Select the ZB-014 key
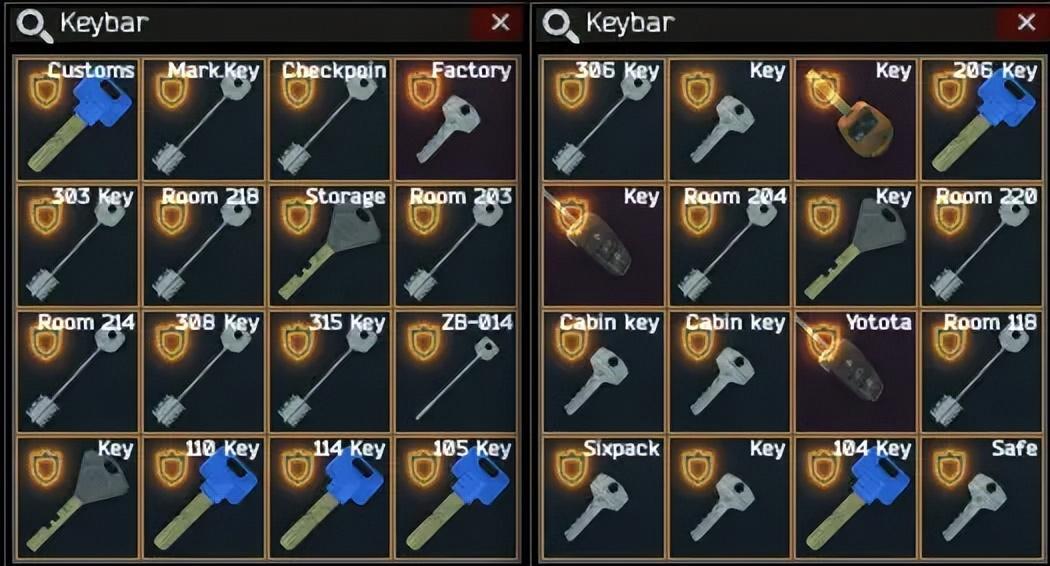This screenshot has height=566, width=1050. coord(456,371)
